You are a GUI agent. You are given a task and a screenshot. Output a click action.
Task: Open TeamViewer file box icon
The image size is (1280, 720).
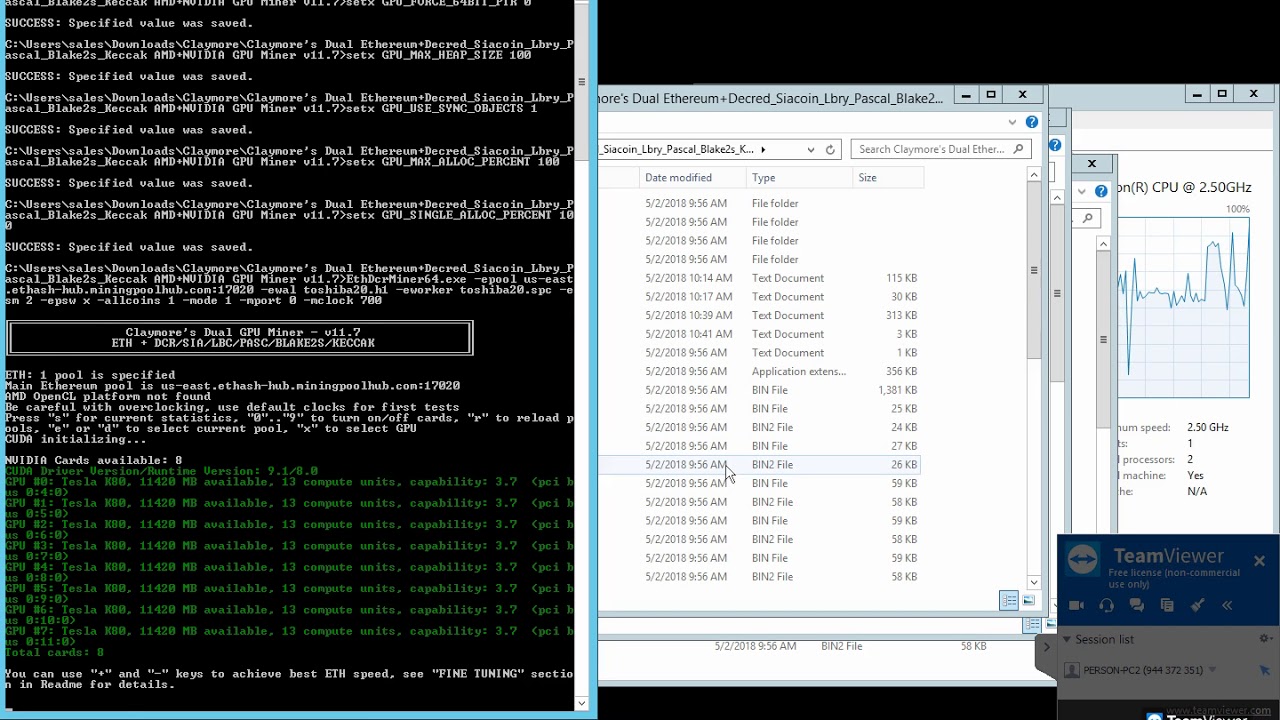coord(1167,605)
